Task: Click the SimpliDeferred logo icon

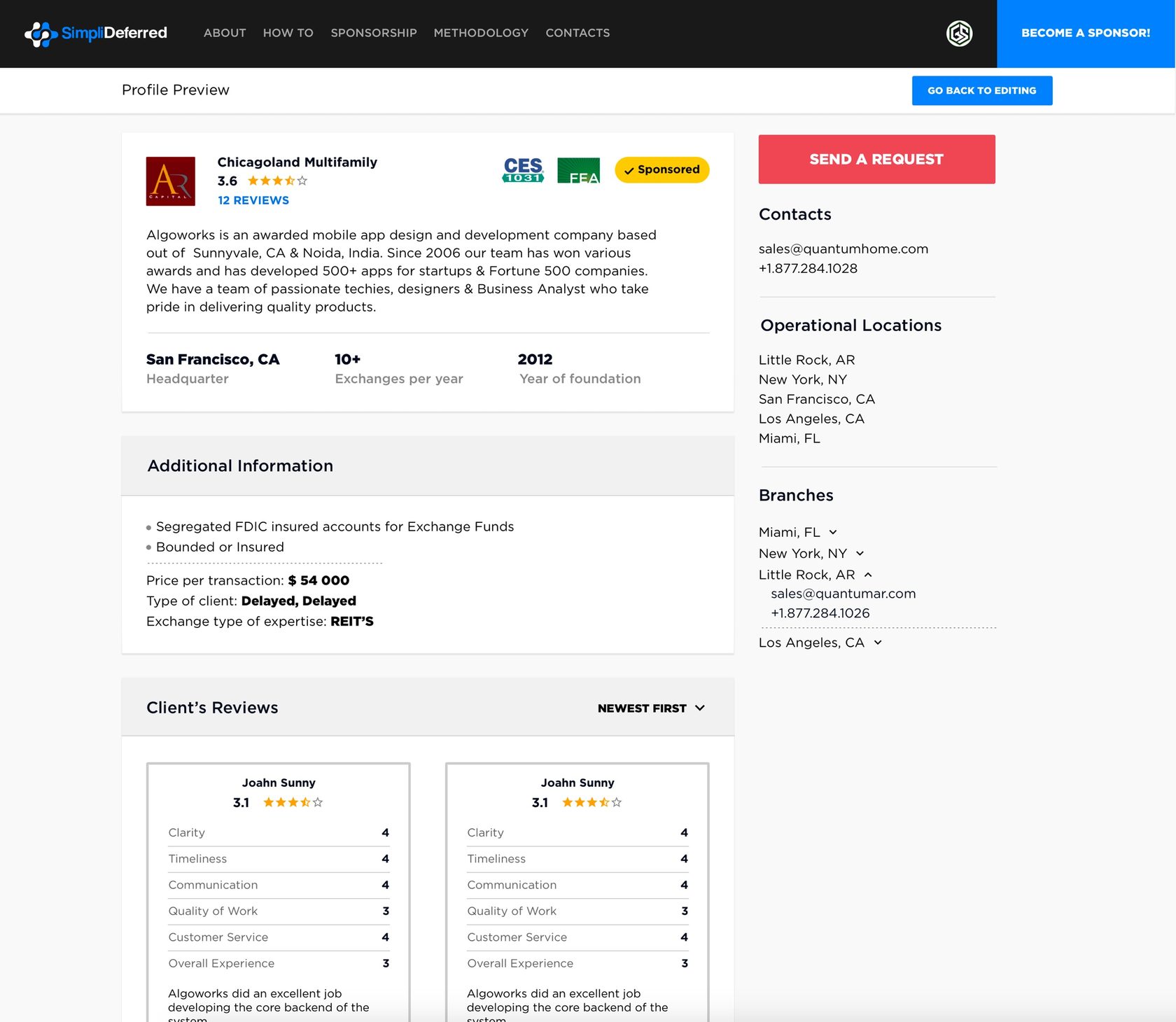Action: [41, 34]
